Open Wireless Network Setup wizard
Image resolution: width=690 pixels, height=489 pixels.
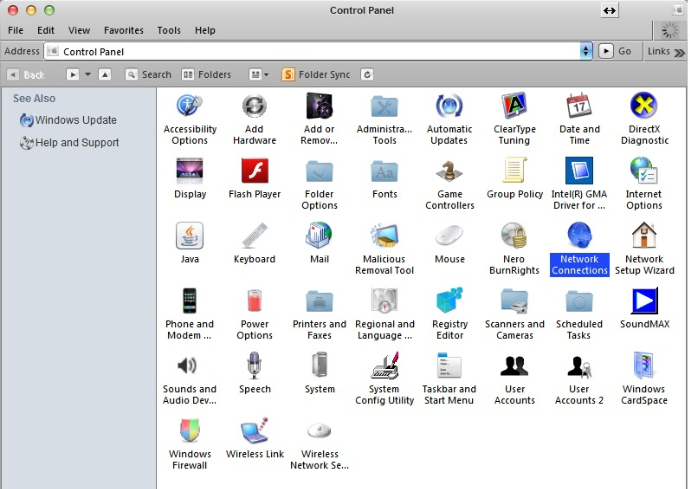(319, 444)
